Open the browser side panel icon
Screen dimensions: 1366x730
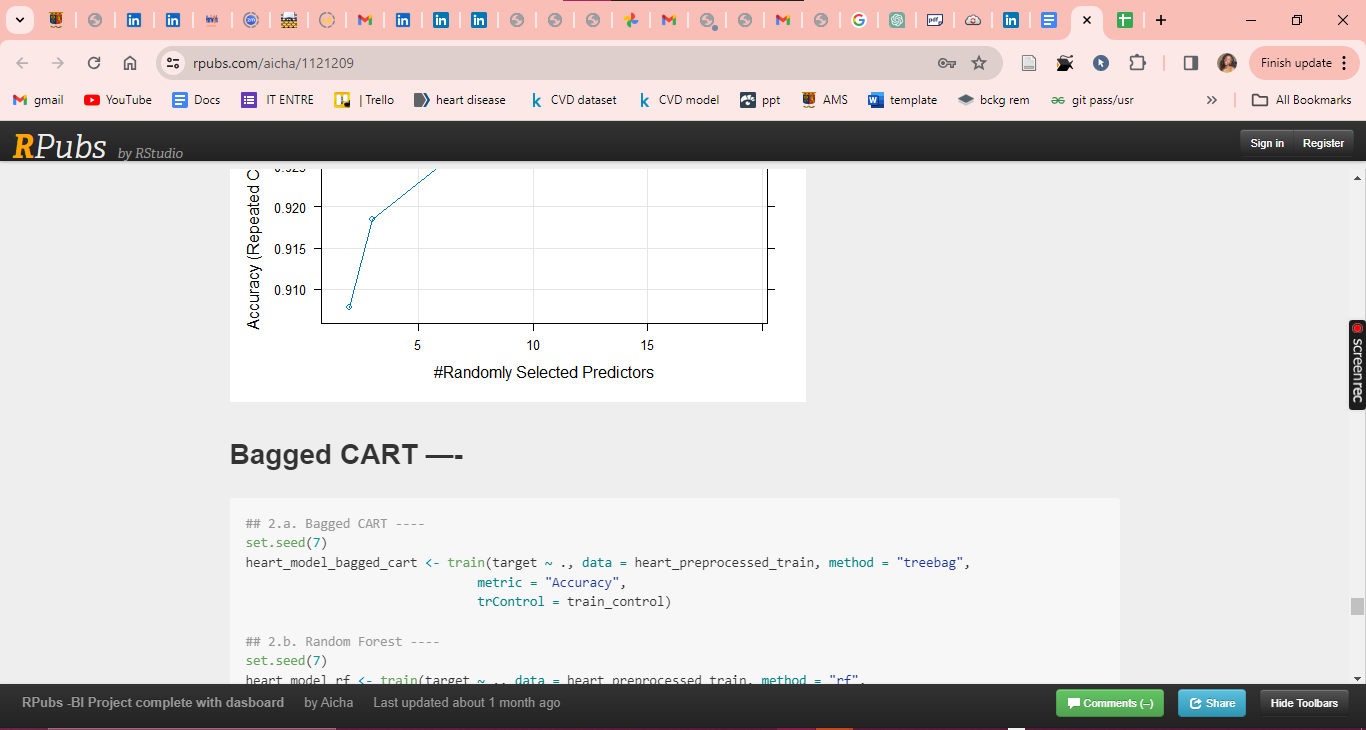click(1190, 63)
